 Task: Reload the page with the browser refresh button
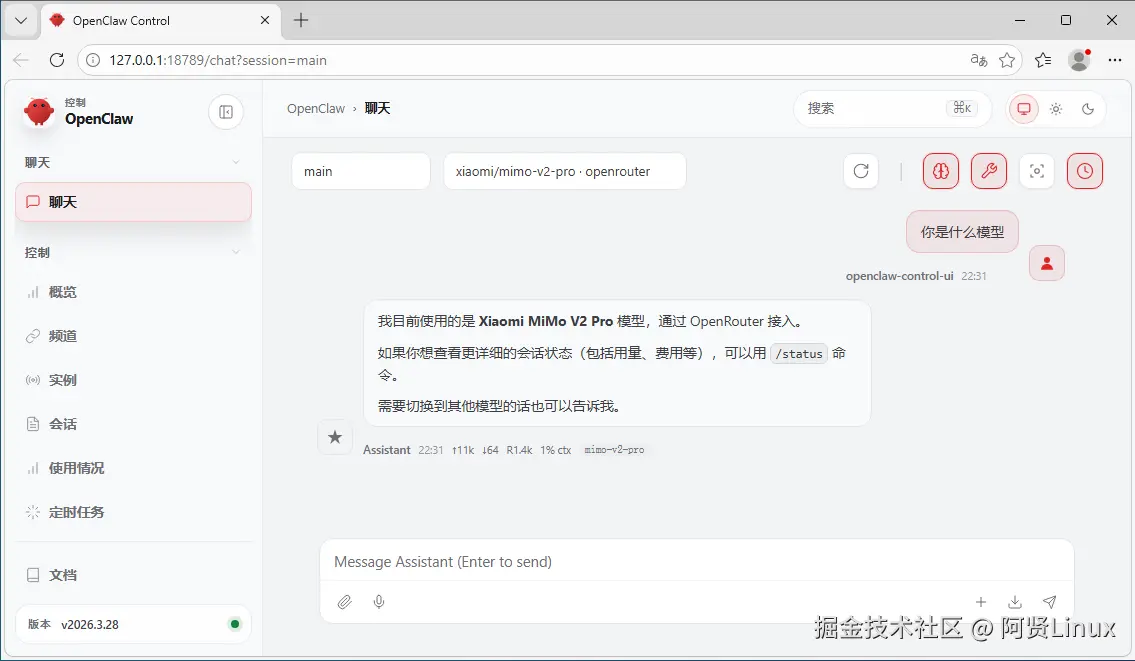click(x=56, y=60)
